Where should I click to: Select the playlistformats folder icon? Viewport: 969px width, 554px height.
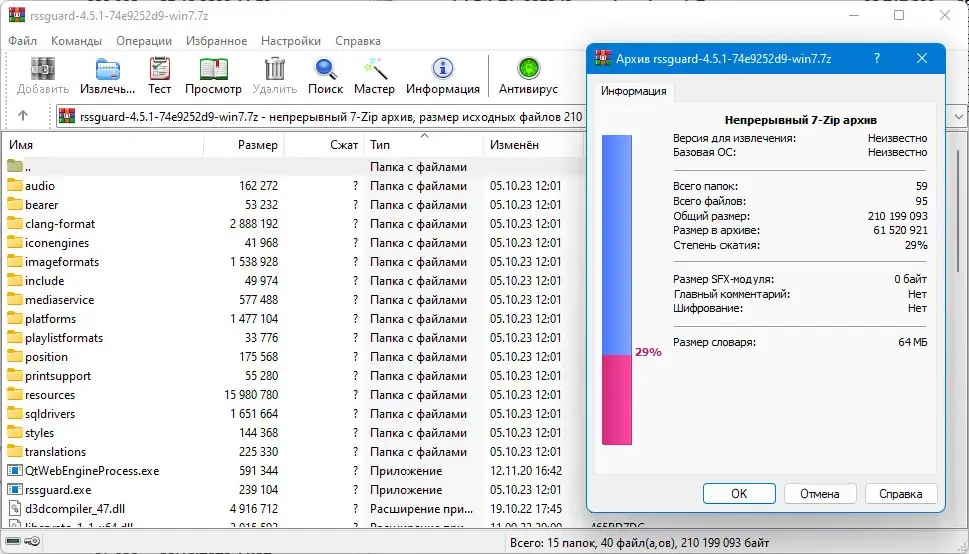point(15,338)
